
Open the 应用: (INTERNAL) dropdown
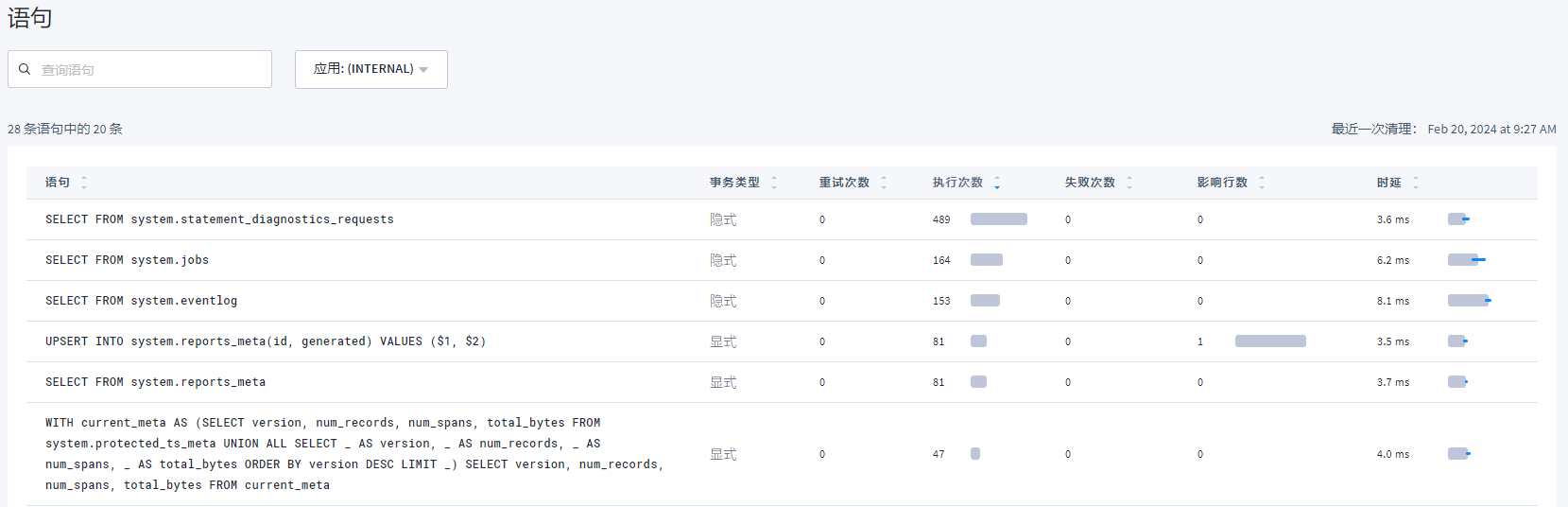(x=371, y=69)
